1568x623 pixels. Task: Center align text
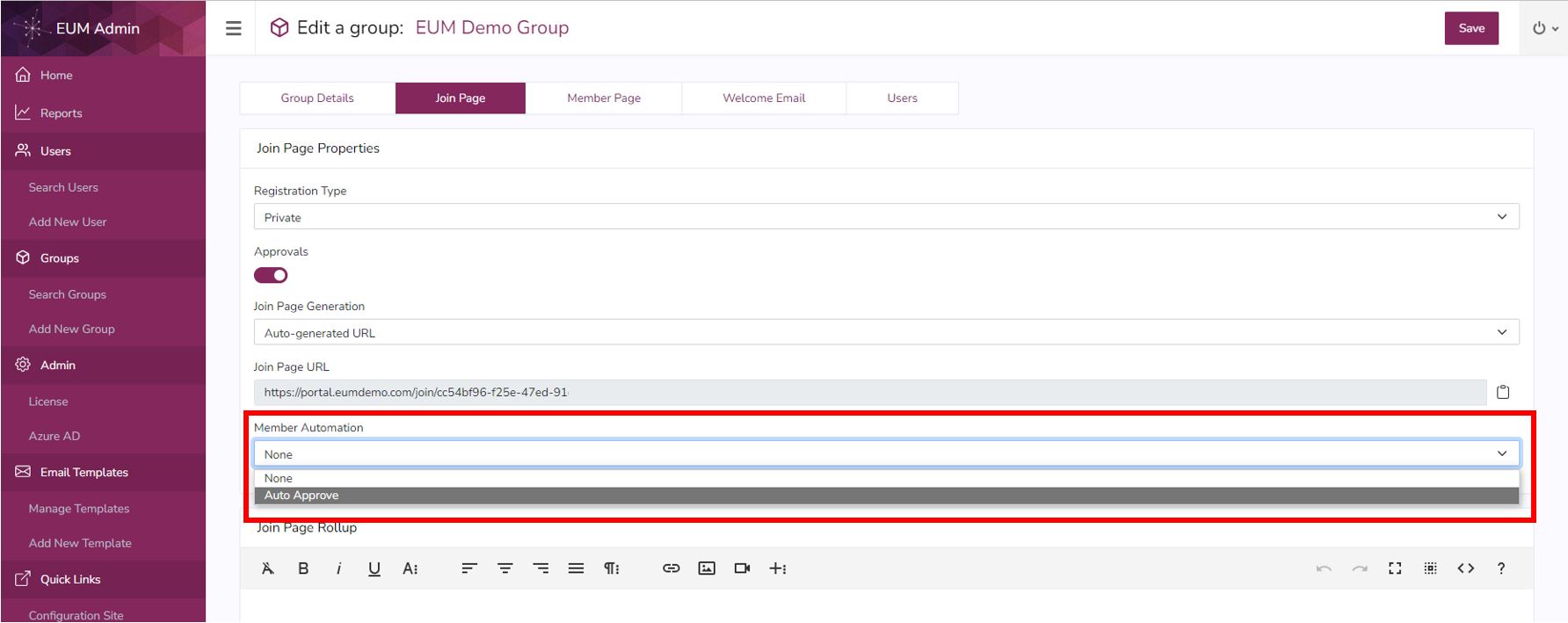click(x=505, y=569)
